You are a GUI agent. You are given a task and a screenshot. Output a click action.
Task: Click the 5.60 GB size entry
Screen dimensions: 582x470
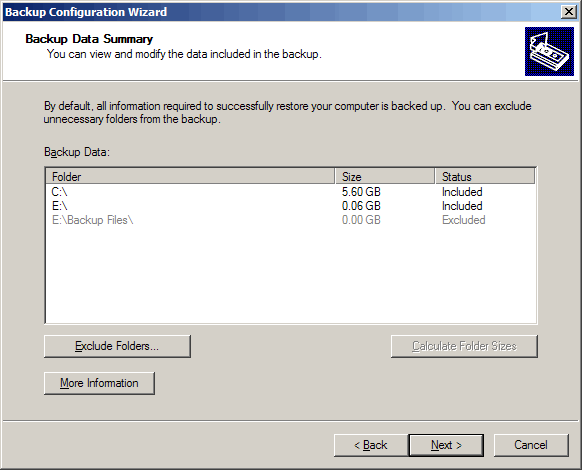(x=361, y=192)
